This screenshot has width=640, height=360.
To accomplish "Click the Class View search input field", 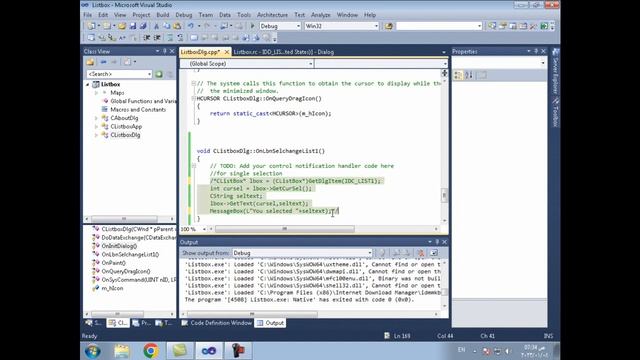I will (x=116, y=74).
